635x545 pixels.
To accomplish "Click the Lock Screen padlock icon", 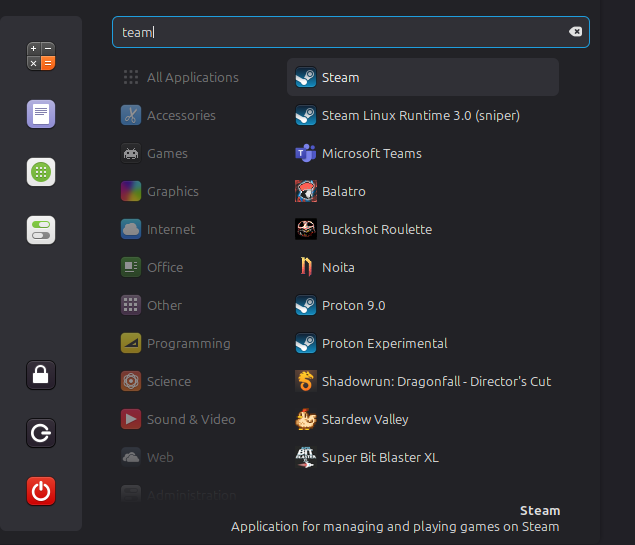I will 41,375.
